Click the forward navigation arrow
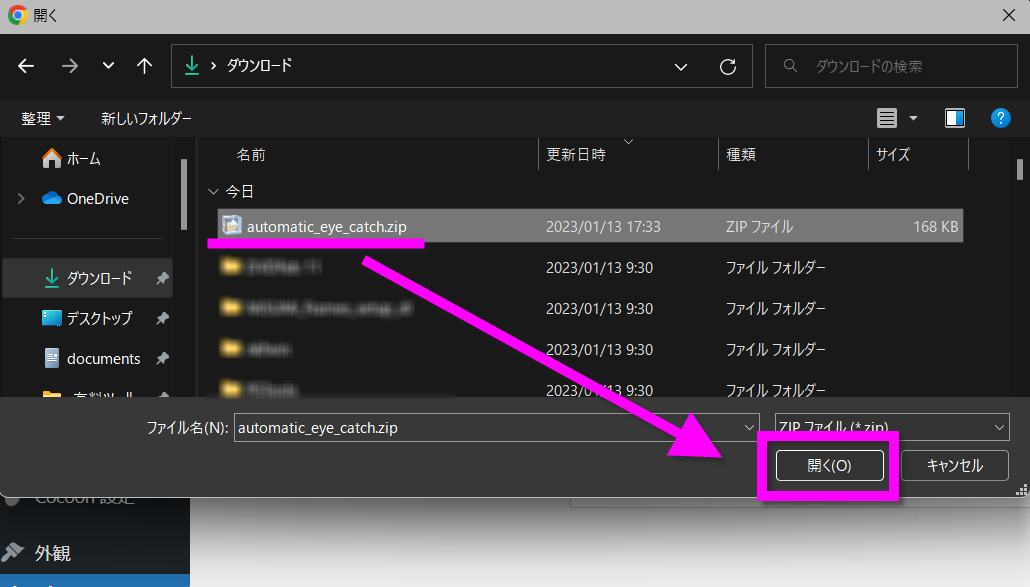Screen dimensions: 1030x587 pyautogui.click(x=70, y=66)
